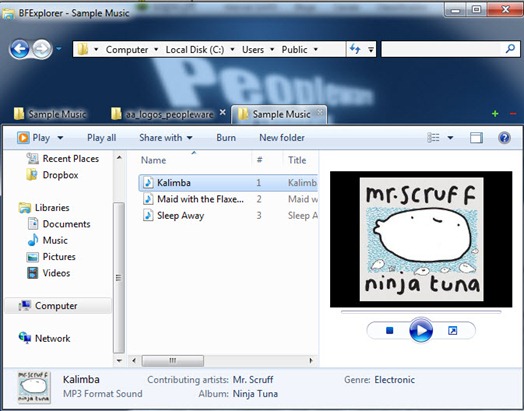
Task: Click the magnifier search icon
Action: coord(510,49)
